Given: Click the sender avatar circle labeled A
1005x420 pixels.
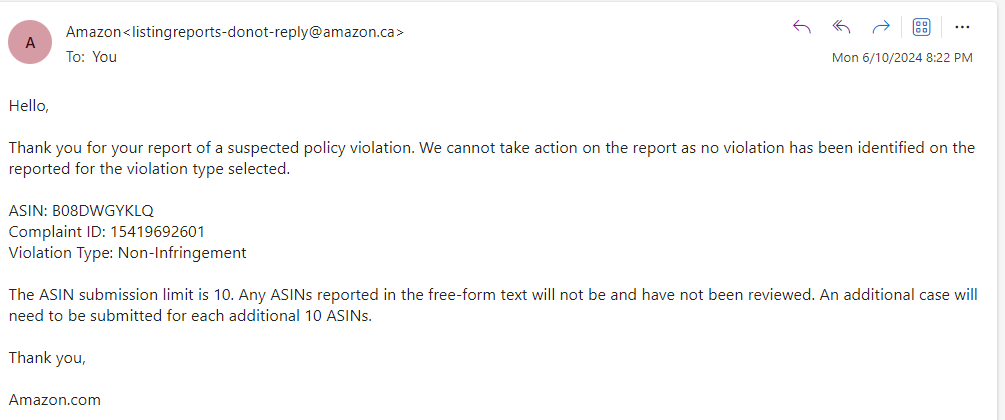Looking at the screenshot, I should click(x=29, y=42).
